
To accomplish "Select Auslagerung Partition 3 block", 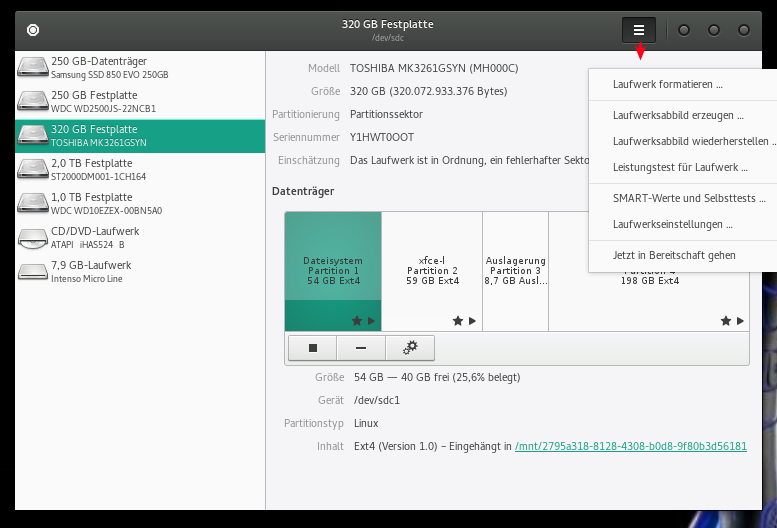I will click(515, 270).
